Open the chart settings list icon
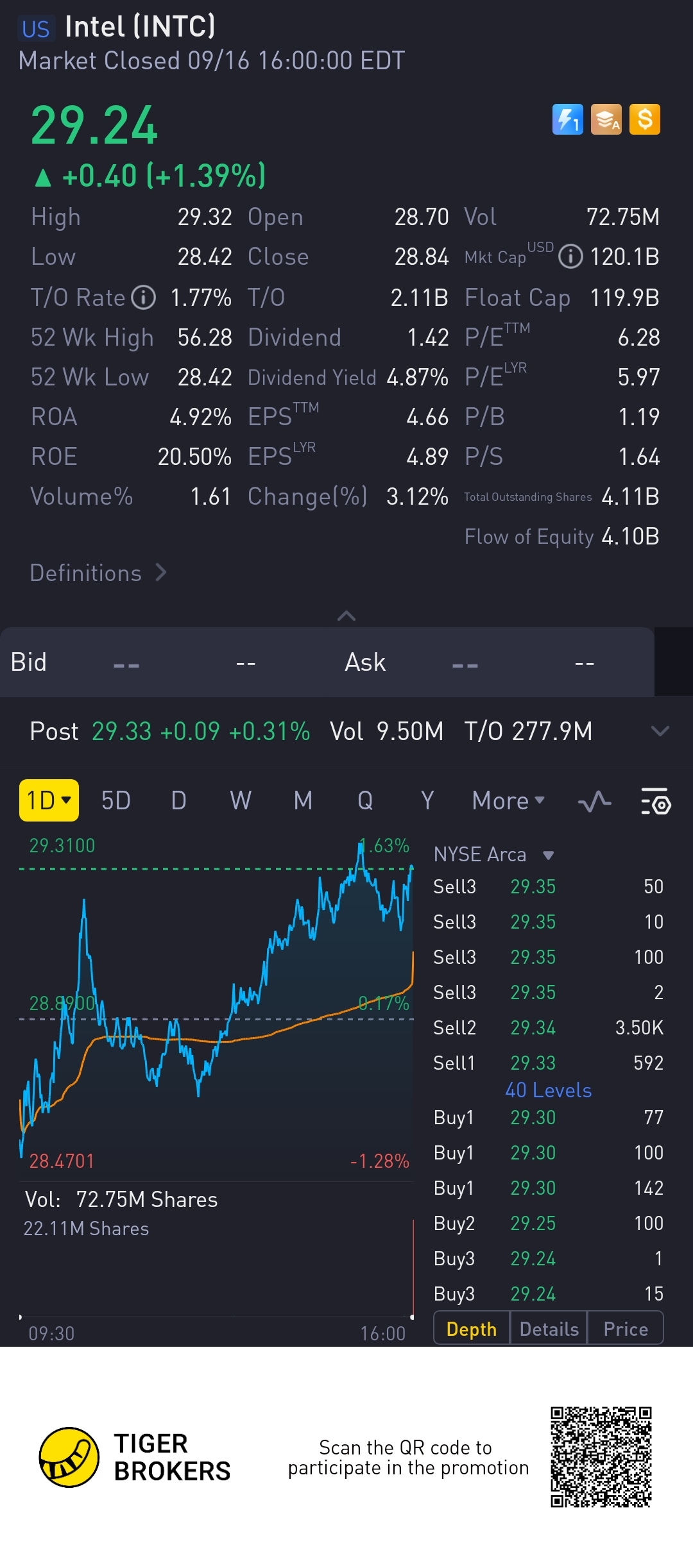 [x=656, y=801]
